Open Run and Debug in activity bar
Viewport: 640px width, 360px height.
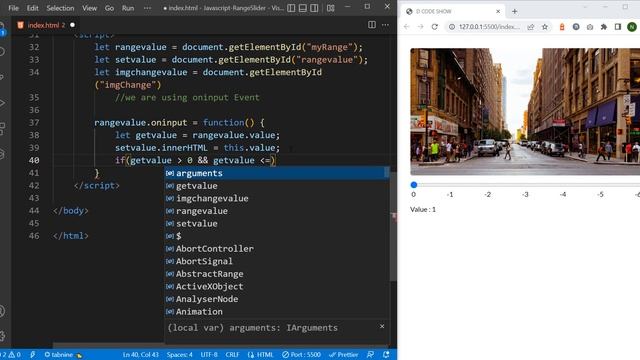(x=2, y=103)
